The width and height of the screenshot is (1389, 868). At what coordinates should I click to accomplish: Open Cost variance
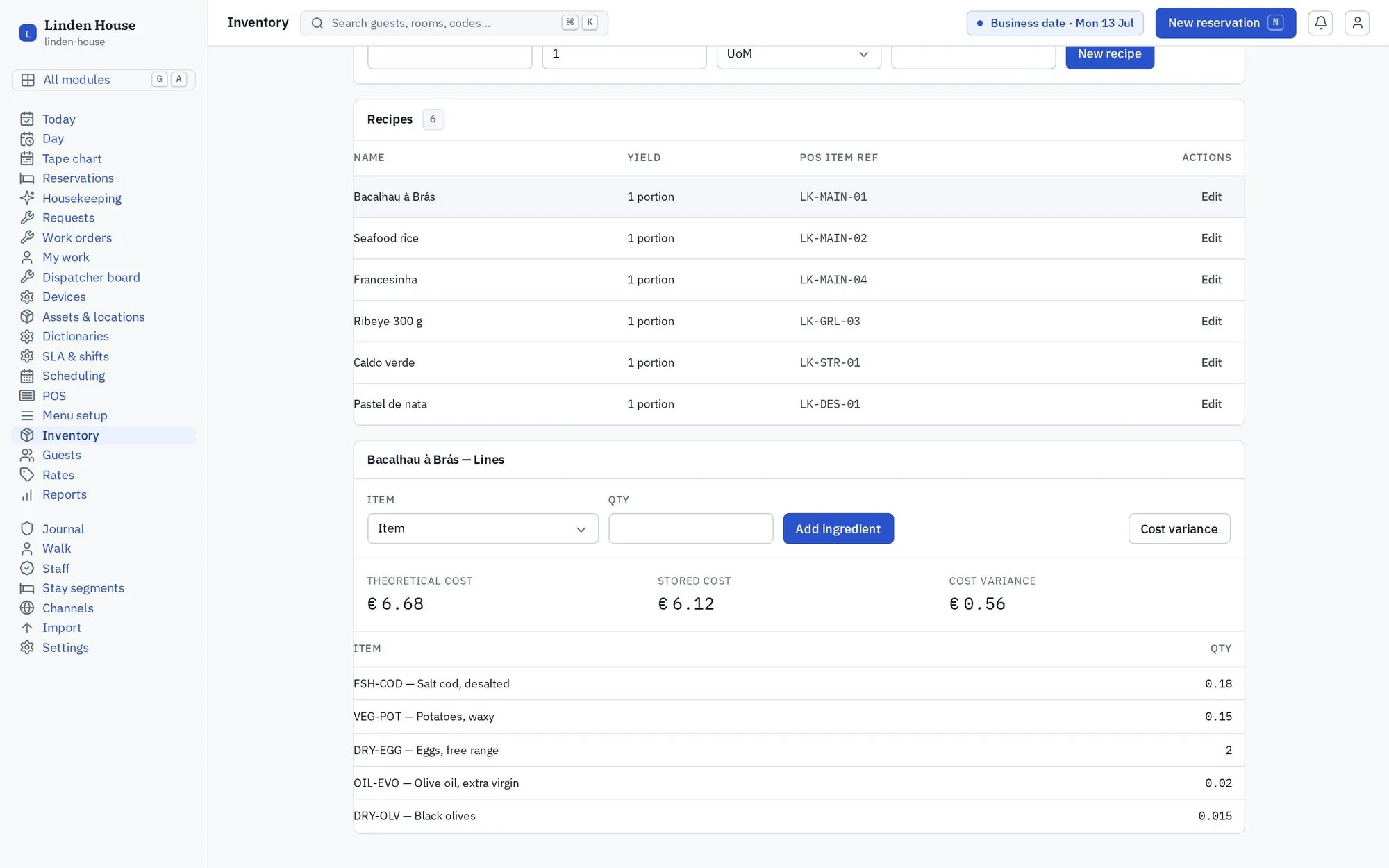(x=1179, y=529)
